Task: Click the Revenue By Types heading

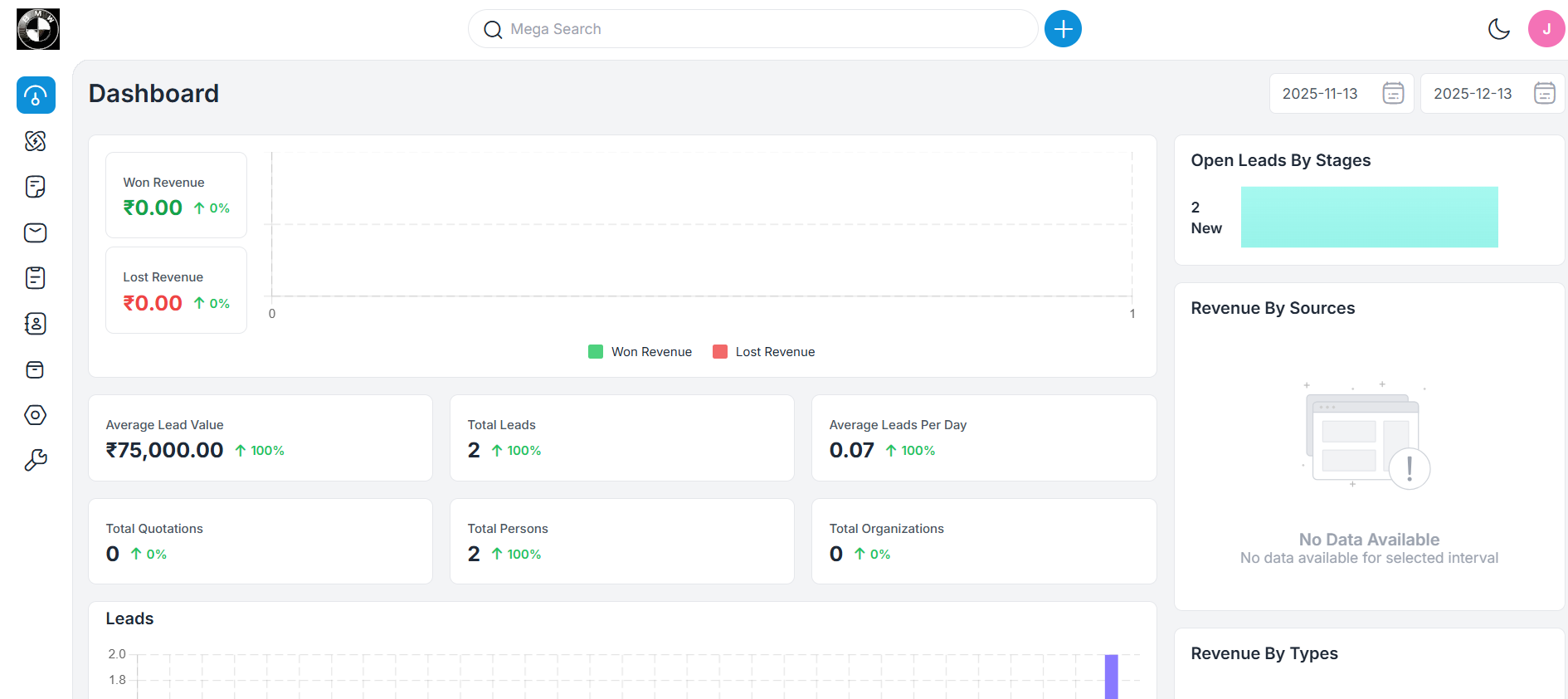Action: 1264,653
